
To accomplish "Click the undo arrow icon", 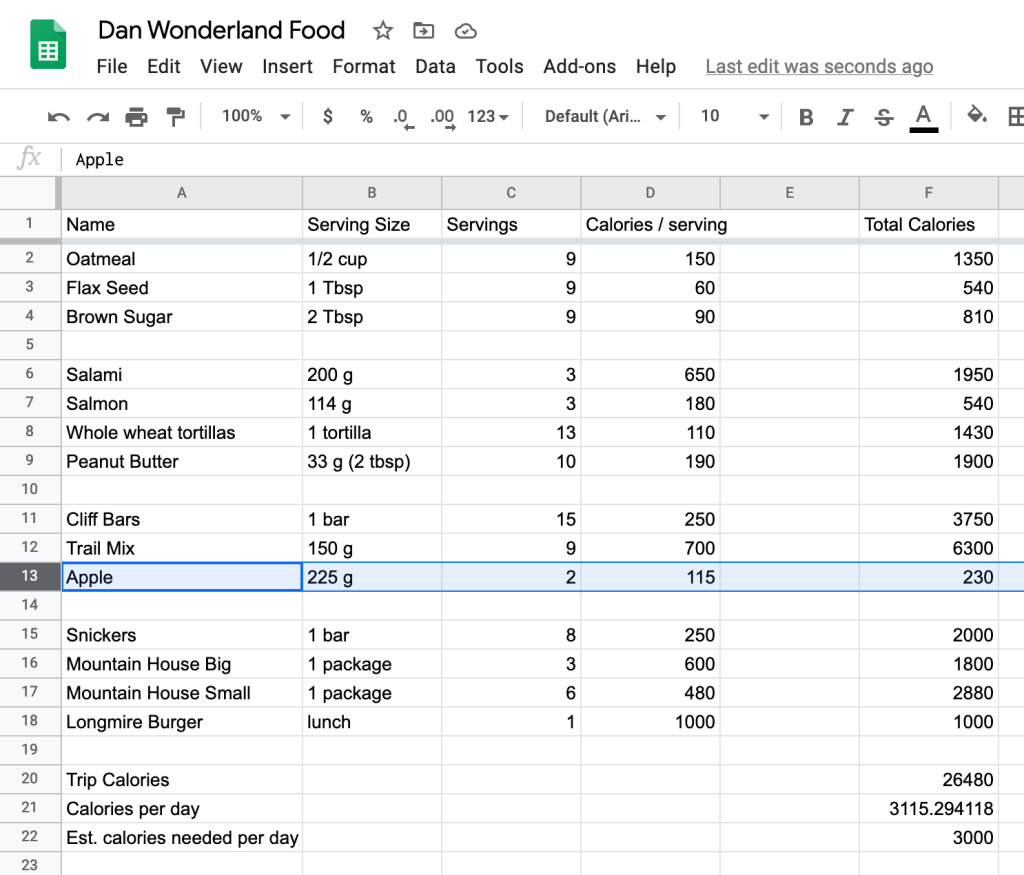I will [x=59, y=117].
